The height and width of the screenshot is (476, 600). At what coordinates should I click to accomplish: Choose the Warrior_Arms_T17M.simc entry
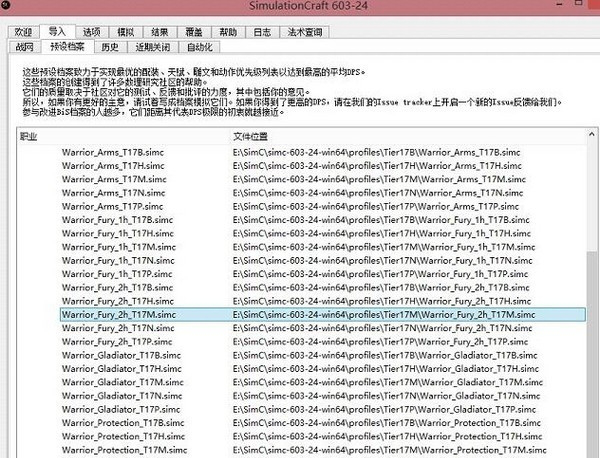coord(114,179)
